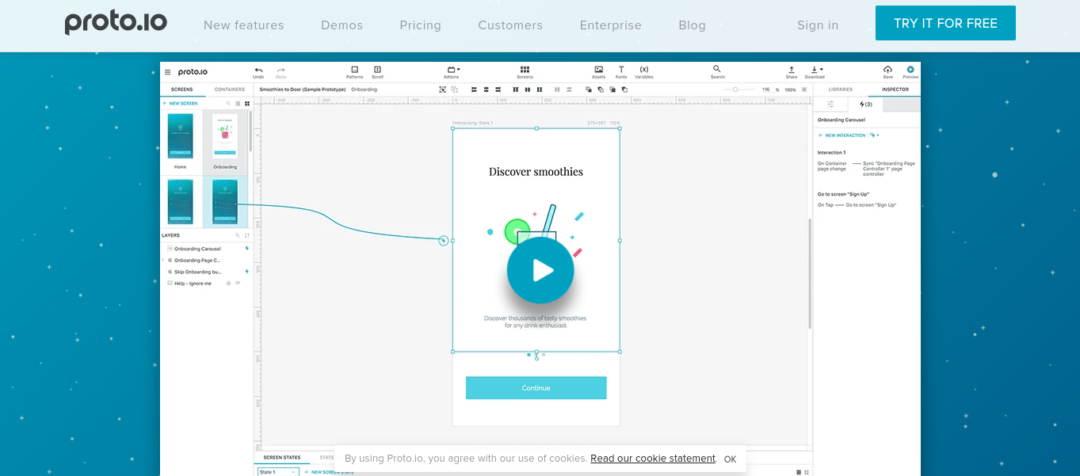Click New Screen button

click(180, 103)
